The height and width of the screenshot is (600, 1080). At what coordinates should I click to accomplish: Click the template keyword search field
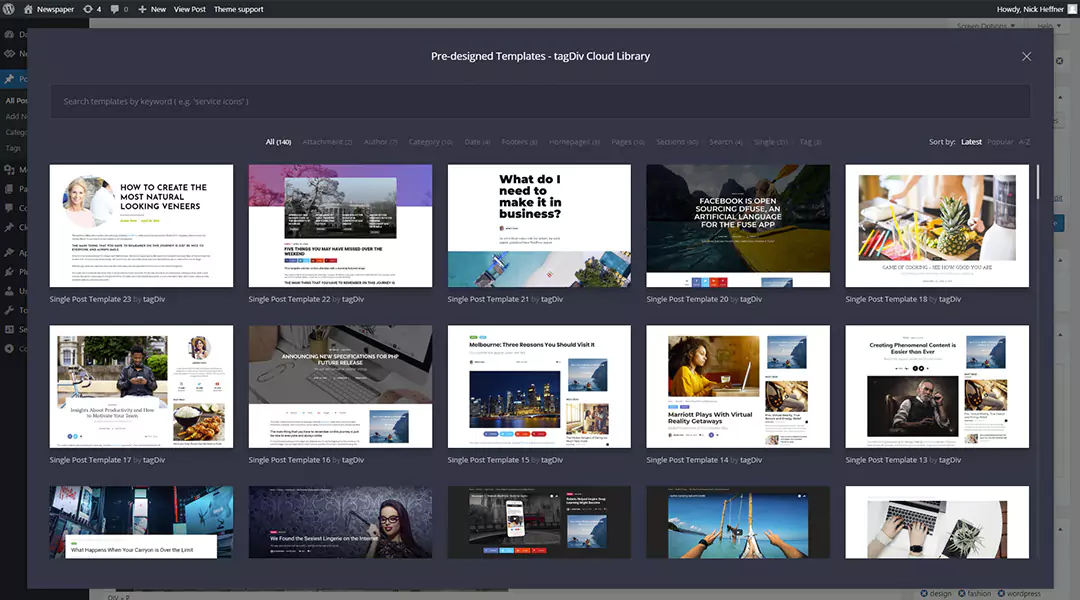tap(540, 101)
